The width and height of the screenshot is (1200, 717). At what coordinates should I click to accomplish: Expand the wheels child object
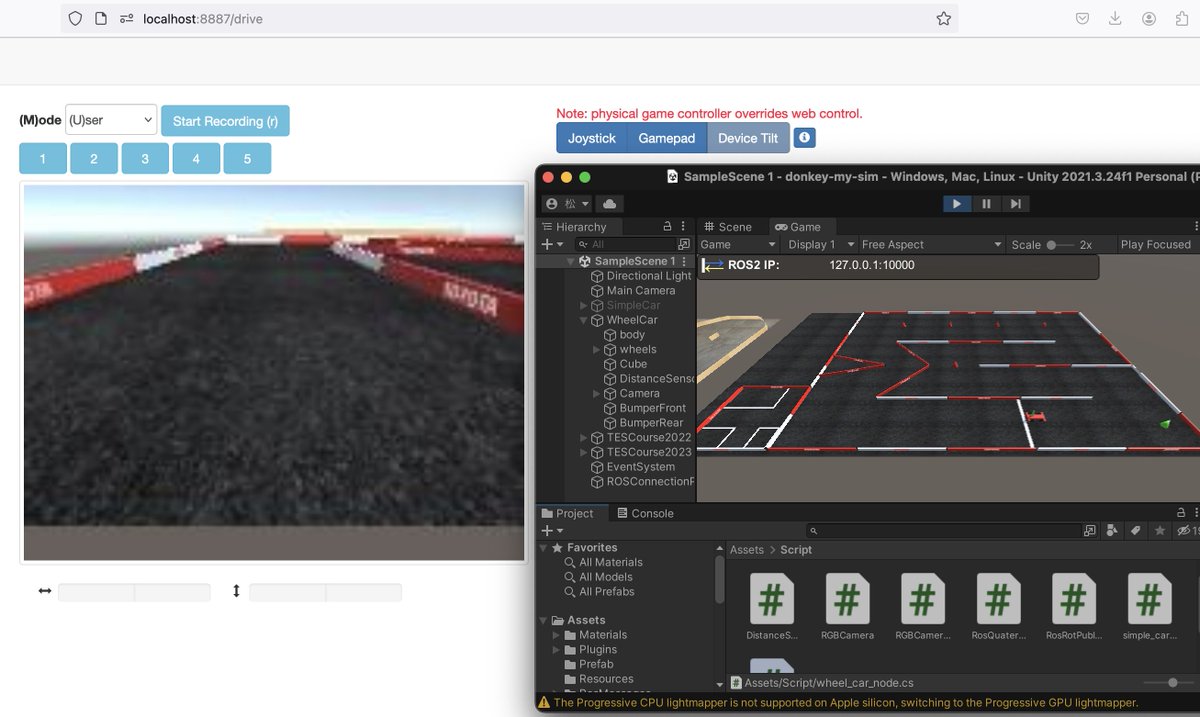[x=597, y=349]
